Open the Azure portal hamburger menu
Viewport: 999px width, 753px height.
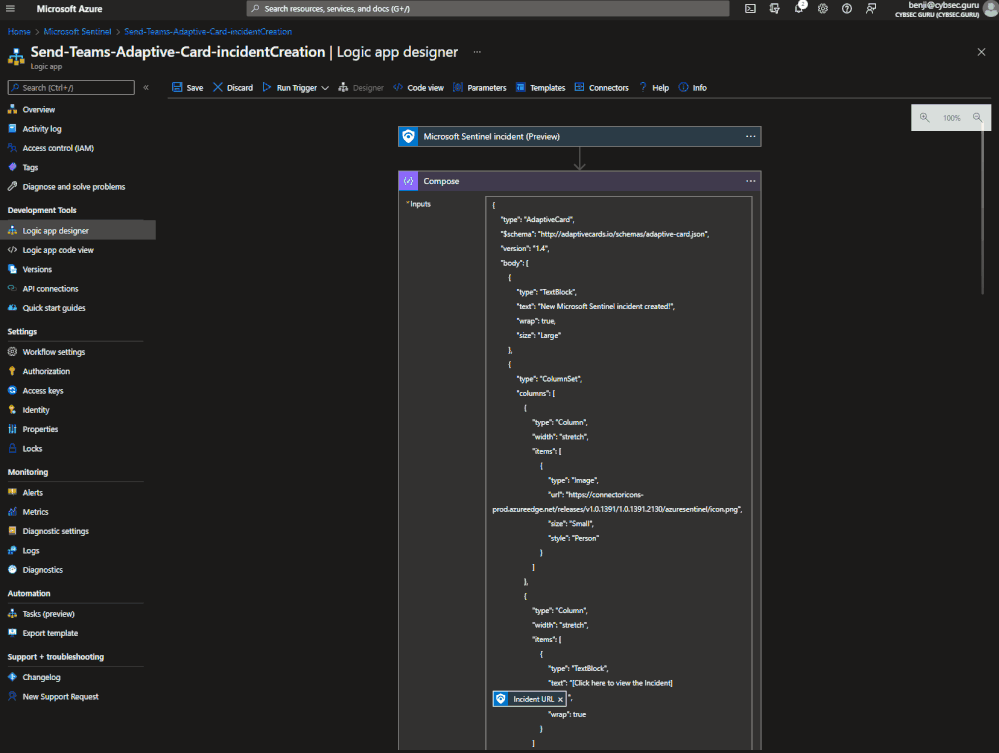pyautogui.click(x=10, y=9)
